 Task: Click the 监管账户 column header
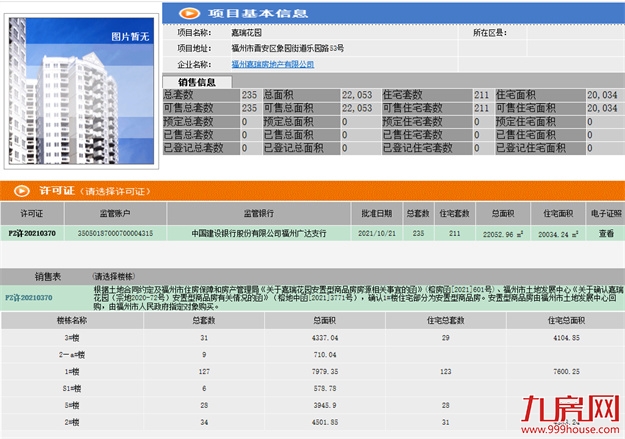click(x=115, y=214)
